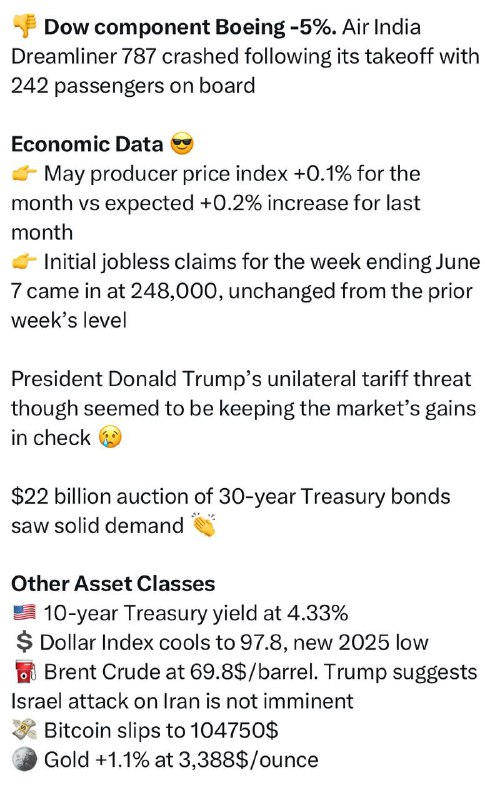Click the flying money emoji before Bitcoin
This screenshot has width=485, height=800.
24,731
